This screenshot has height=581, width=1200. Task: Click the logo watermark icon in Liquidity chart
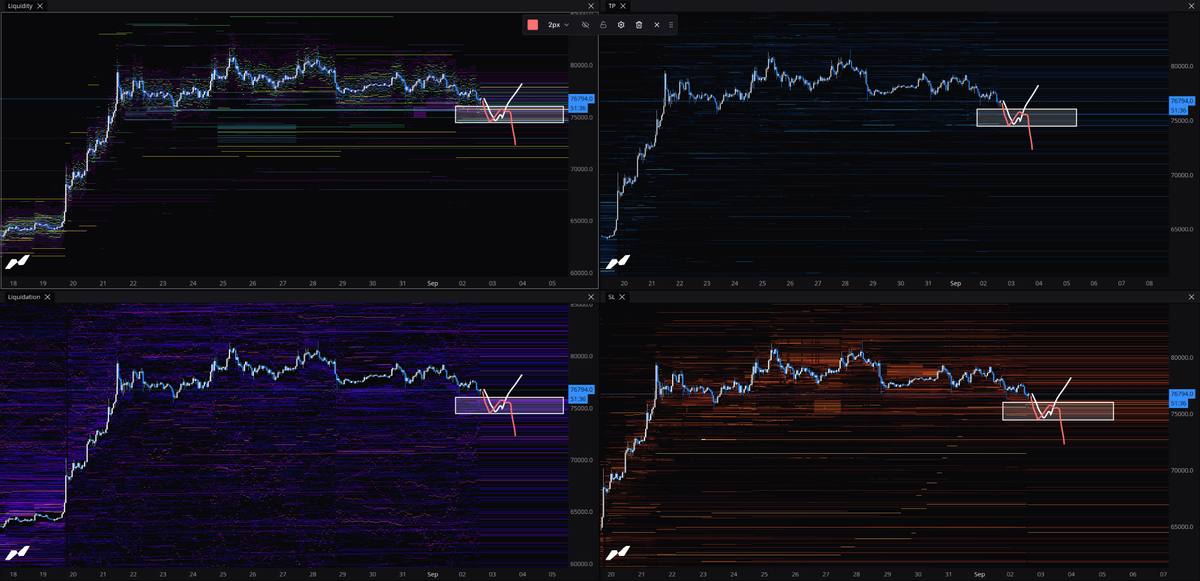tap(17, 263)
